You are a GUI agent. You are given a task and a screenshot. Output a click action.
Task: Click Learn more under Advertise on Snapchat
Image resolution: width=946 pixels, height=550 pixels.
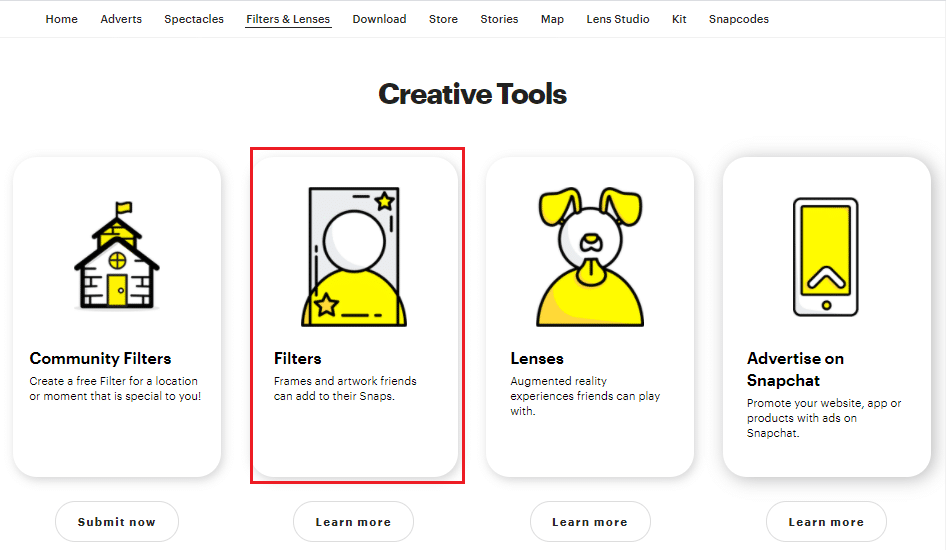coord(827,522)
